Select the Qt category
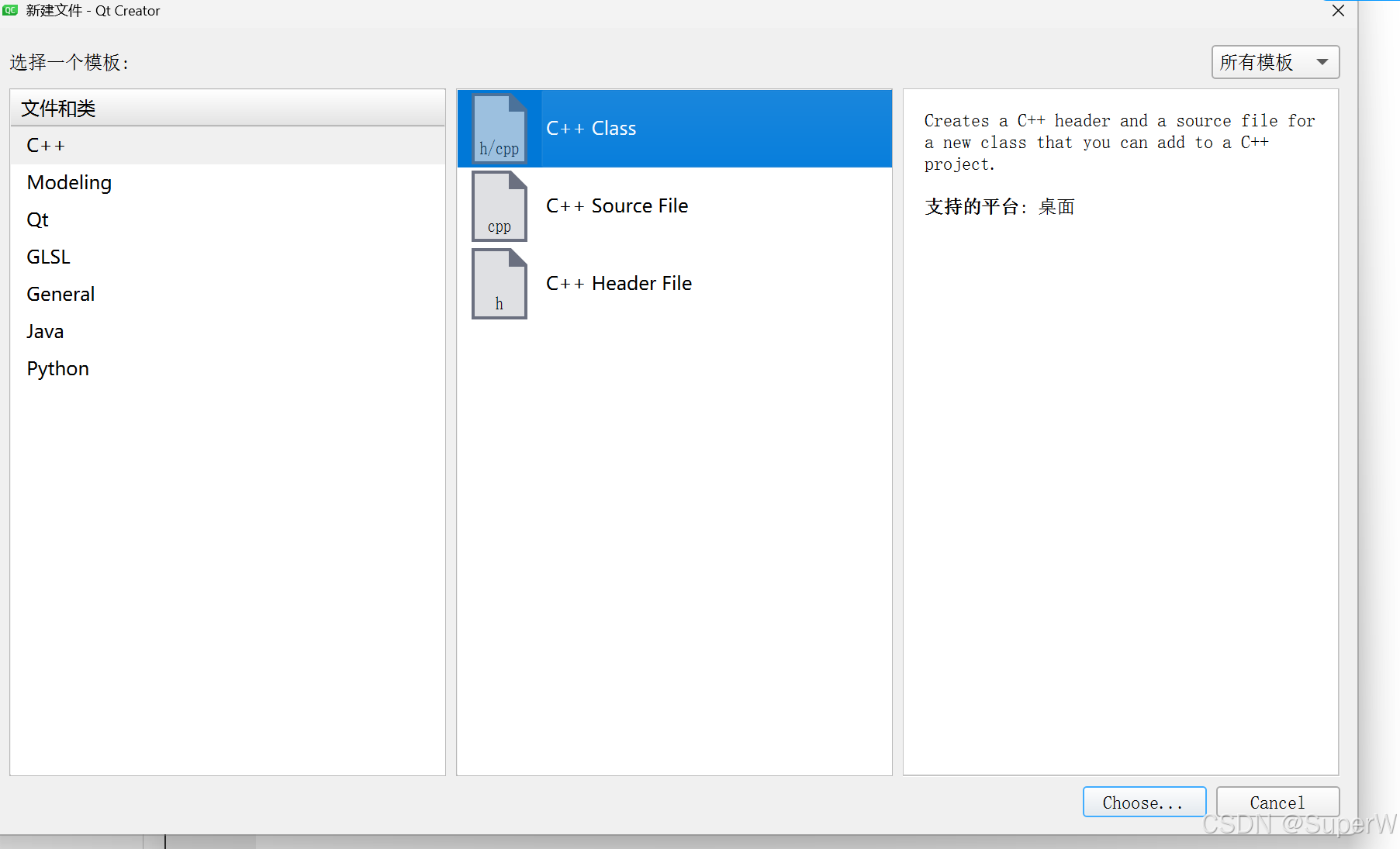 [227, 219]
